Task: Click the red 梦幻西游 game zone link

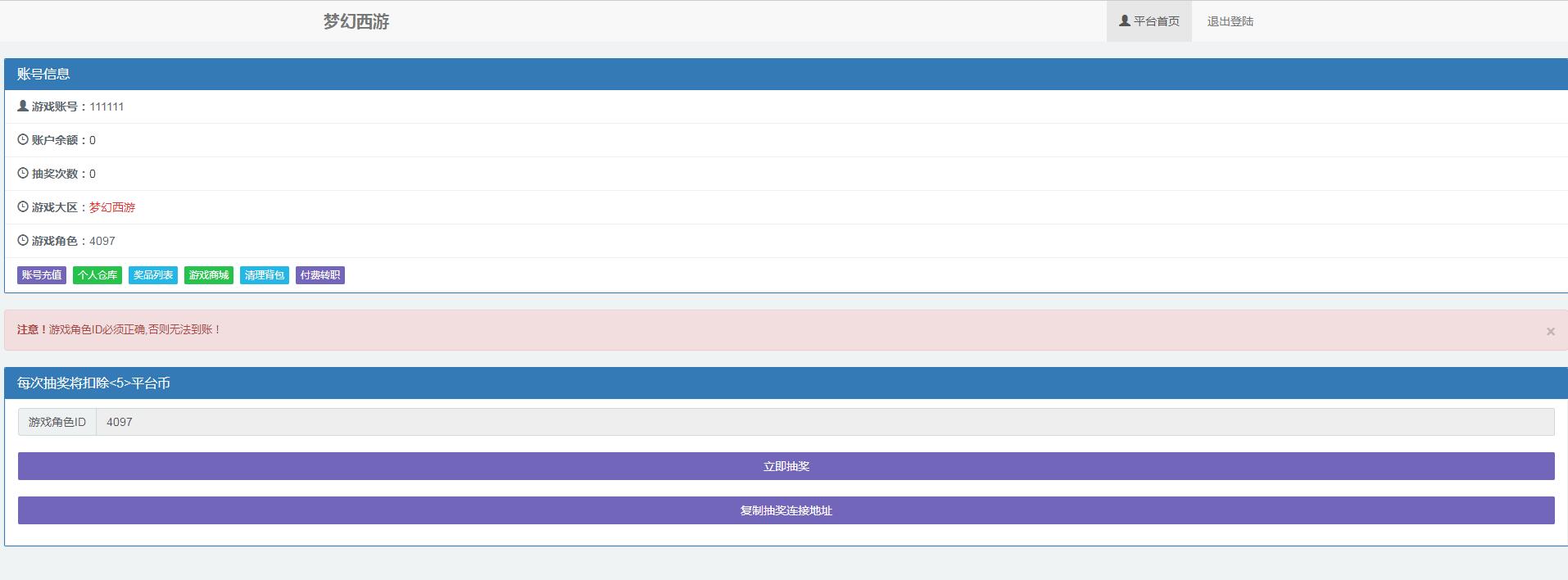Action: (x=112, y=207)
